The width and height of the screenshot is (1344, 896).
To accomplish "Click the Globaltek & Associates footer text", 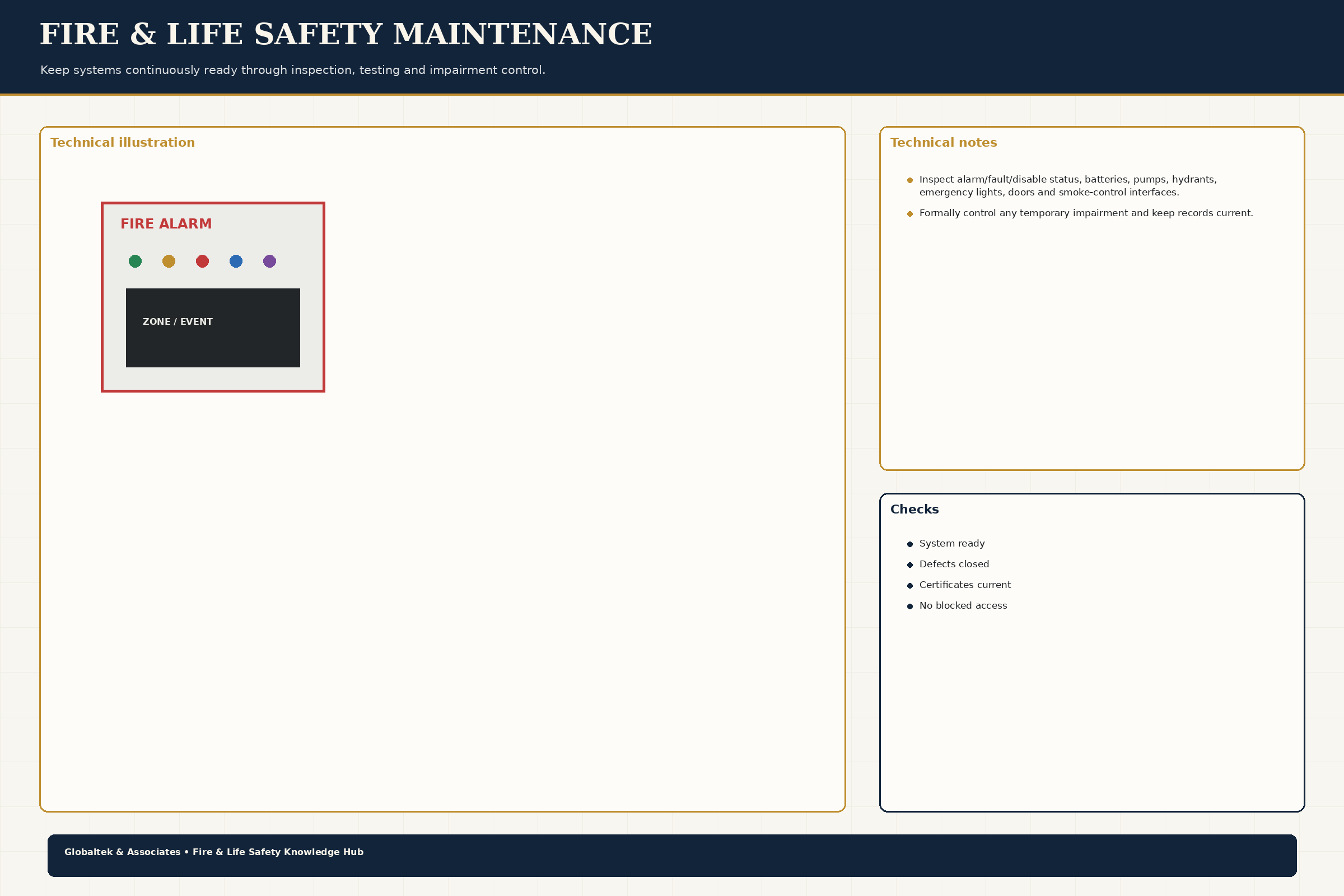I will (214, 852).
